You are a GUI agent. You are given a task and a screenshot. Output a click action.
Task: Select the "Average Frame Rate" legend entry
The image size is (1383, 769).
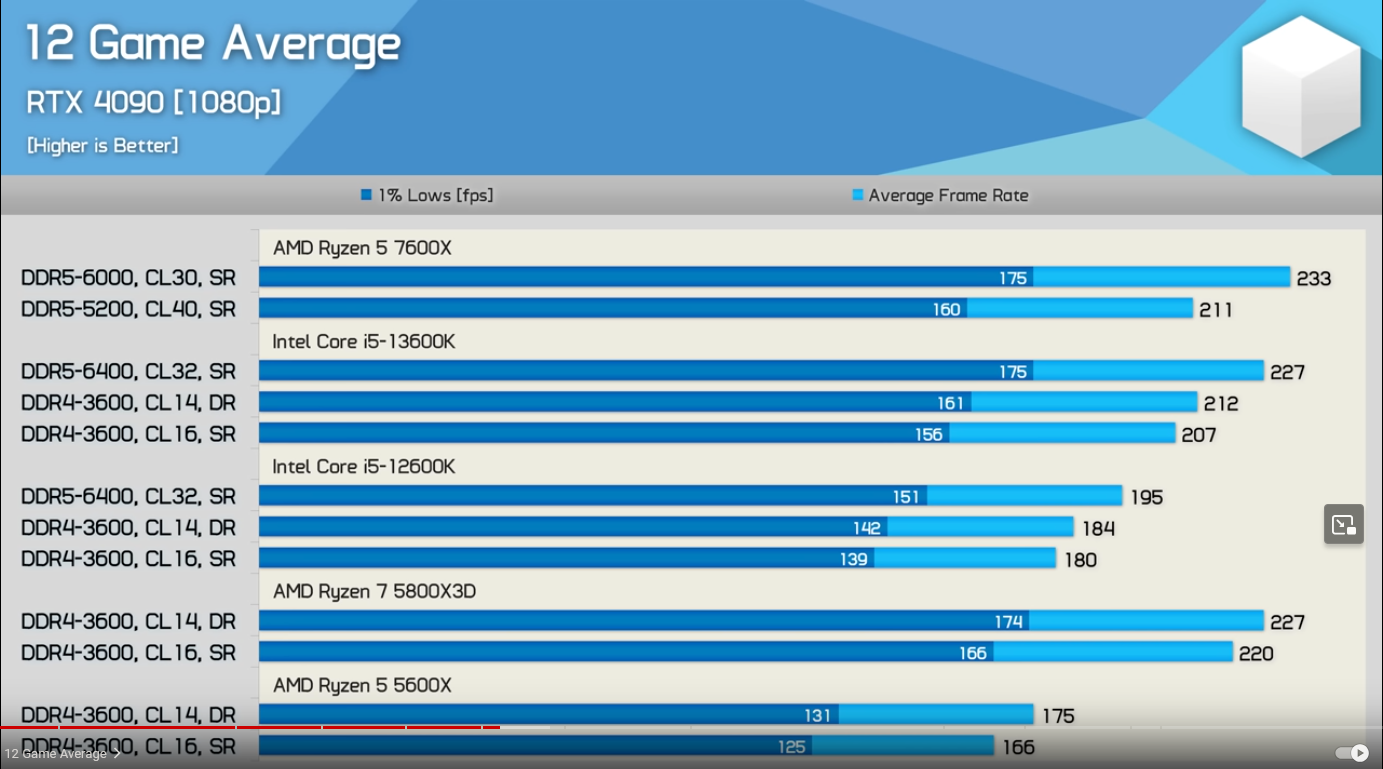[940, 195]
